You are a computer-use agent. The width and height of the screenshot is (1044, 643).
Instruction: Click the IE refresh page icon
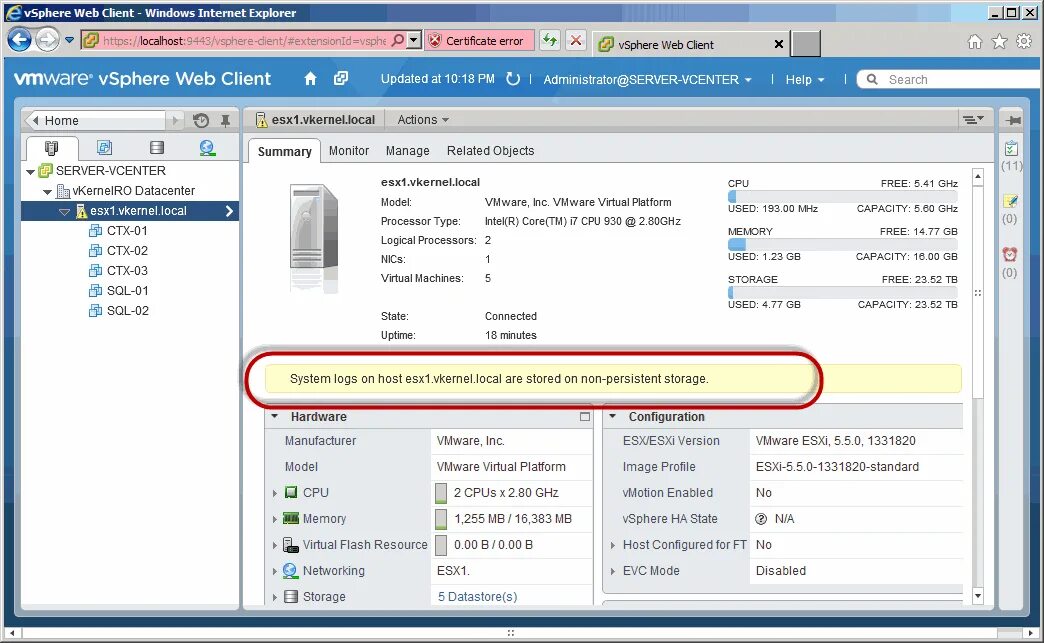click(550, 41)
